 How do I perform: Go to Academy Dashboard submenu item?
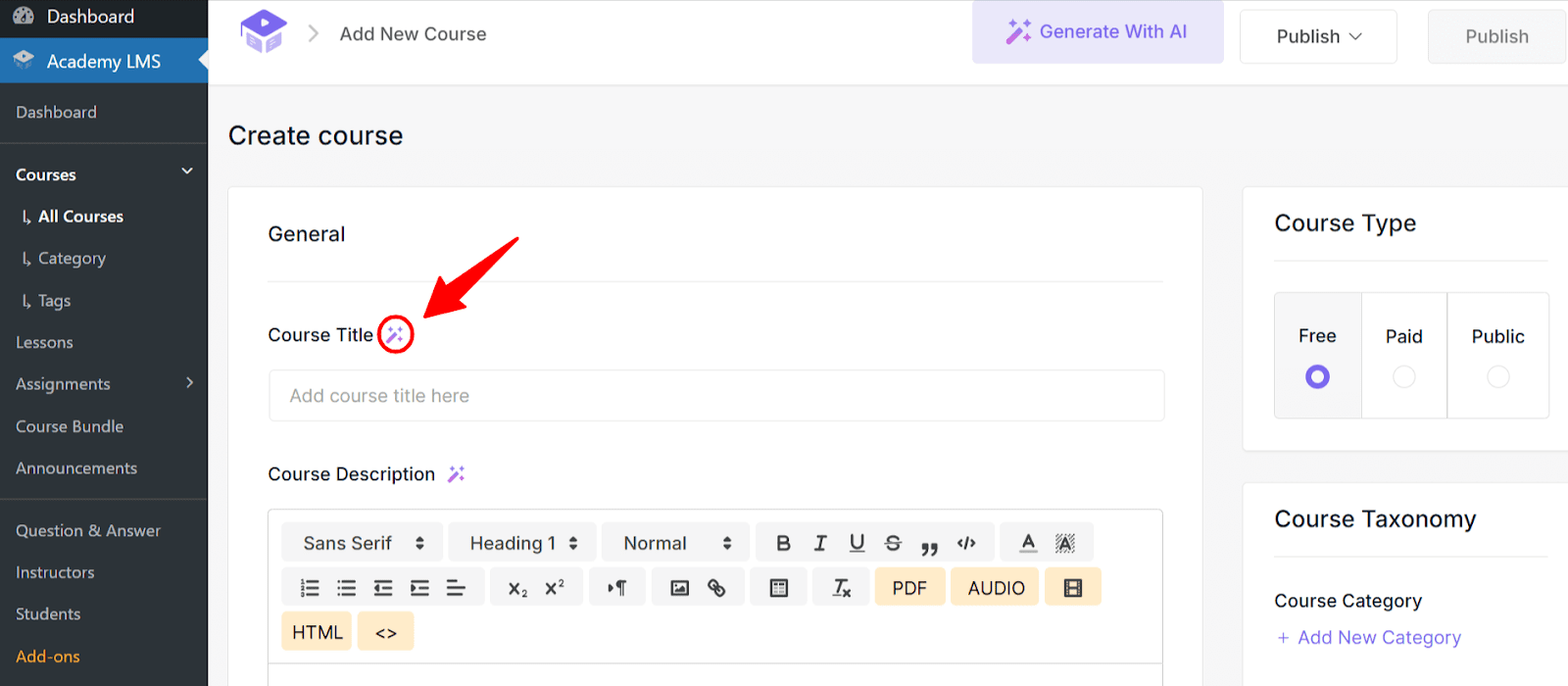[56, 113]
